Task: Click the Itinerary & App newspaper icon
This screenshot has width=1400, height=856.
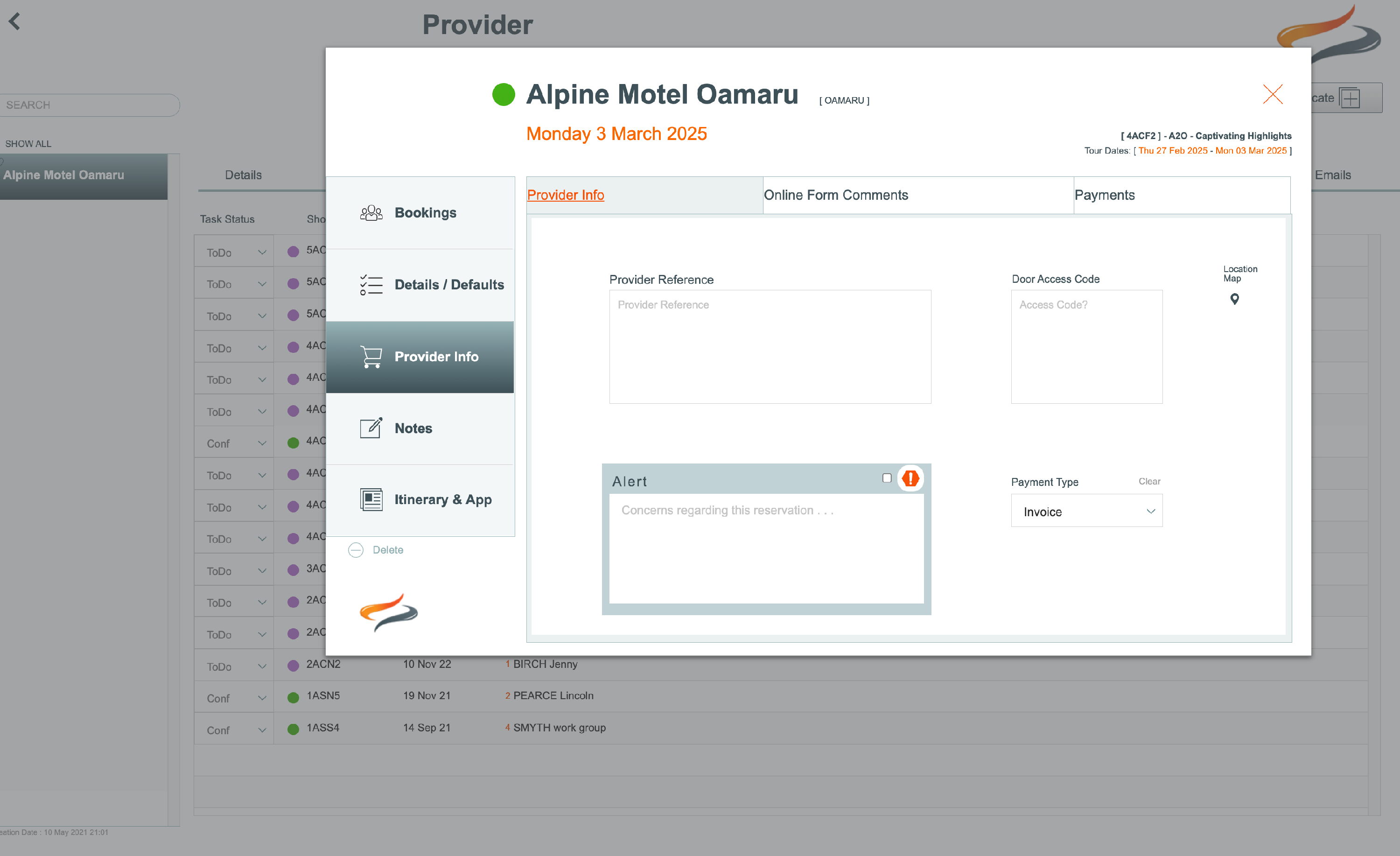Action: (x=371, y=499)
